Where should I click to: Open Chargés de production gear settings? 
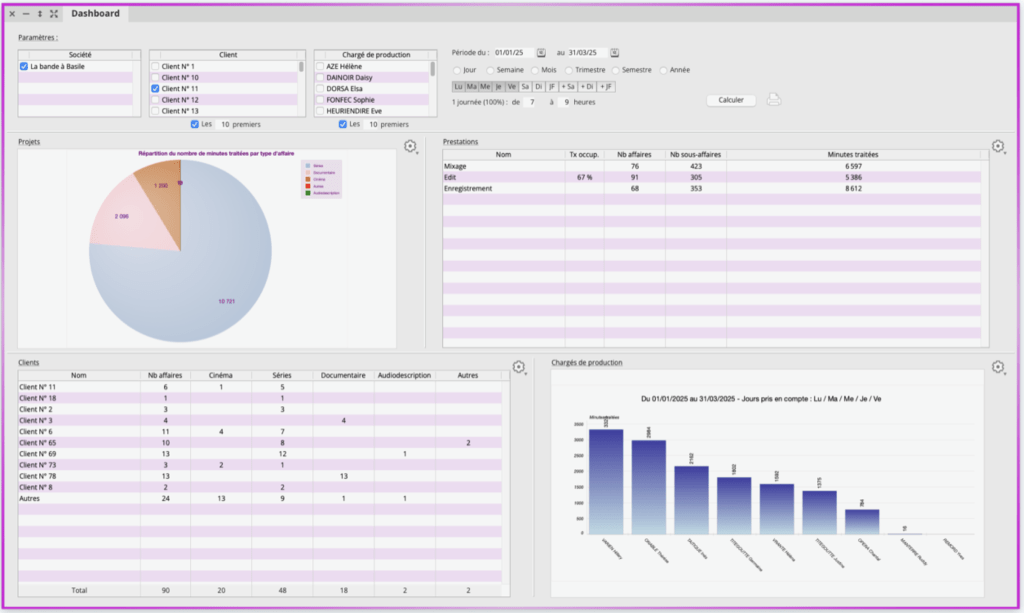(x=997, y=367)
